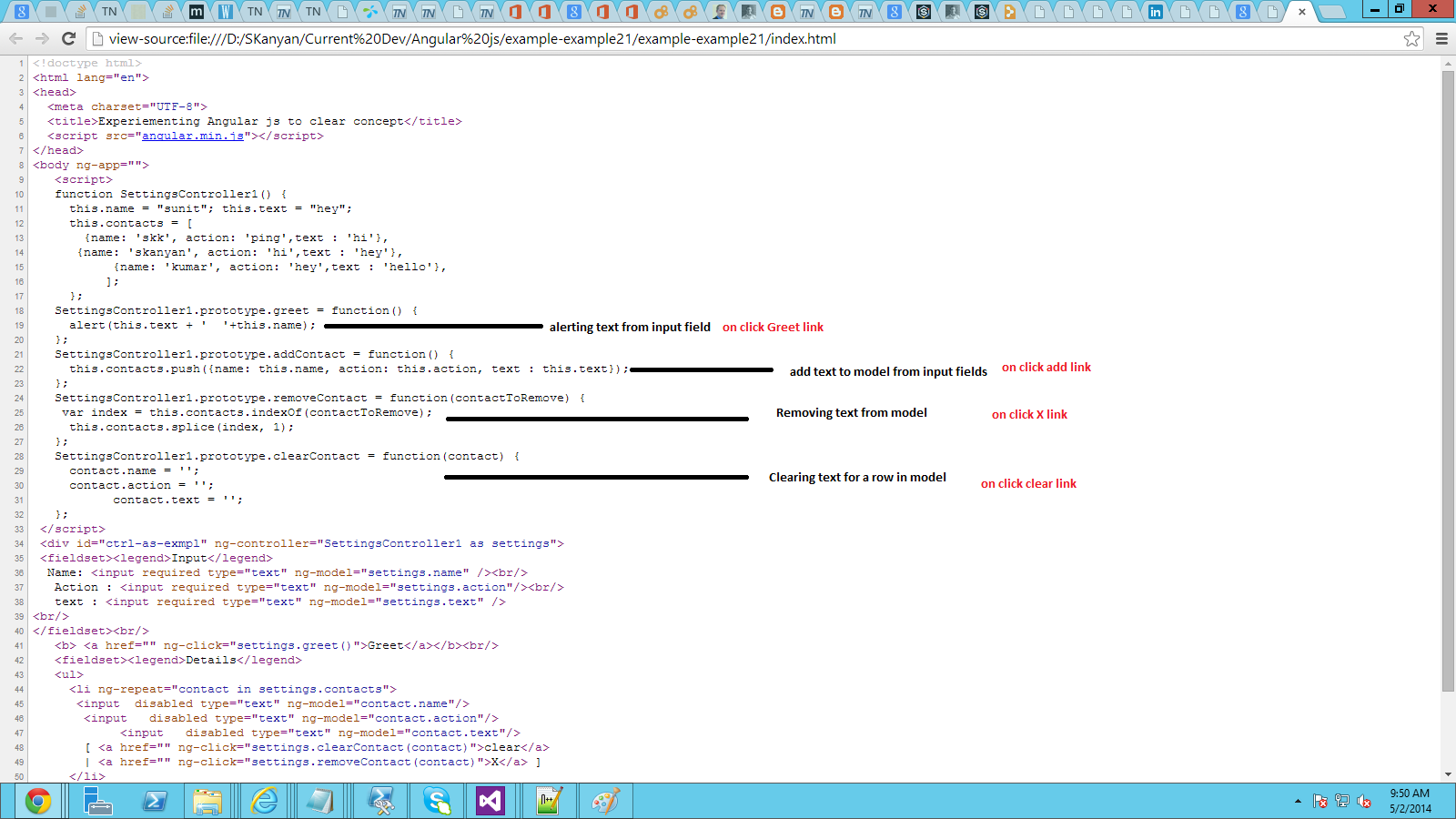The image size is (1456, 819).
Task: Open the network tray icon
Action: coord(1342,801)
